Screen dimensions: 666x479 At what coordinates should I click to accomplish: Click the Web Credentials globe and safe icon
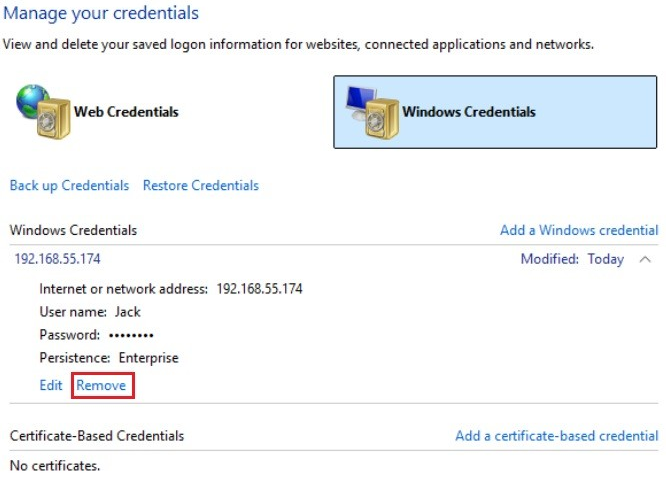tap(42, 112)
